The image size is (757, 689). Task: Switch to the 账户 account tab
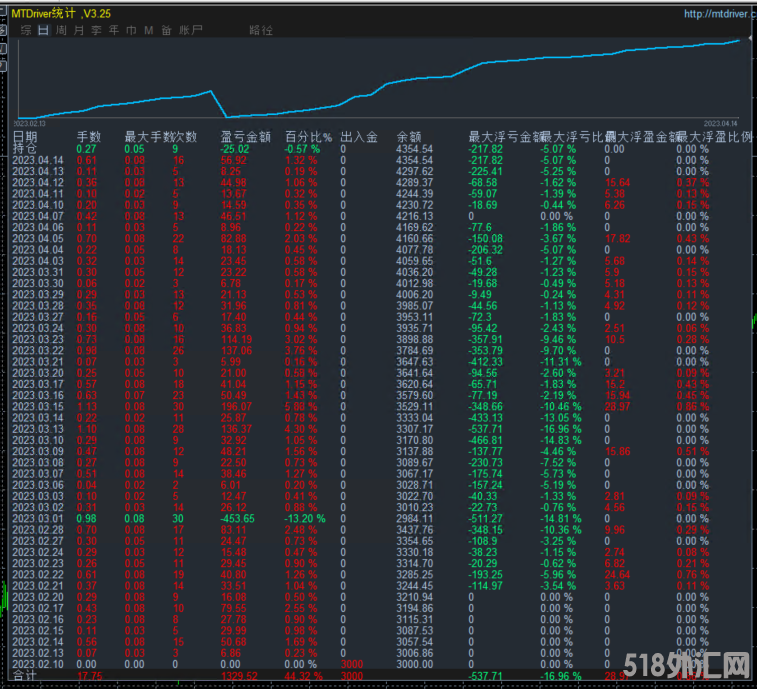(x=190, y=30)
